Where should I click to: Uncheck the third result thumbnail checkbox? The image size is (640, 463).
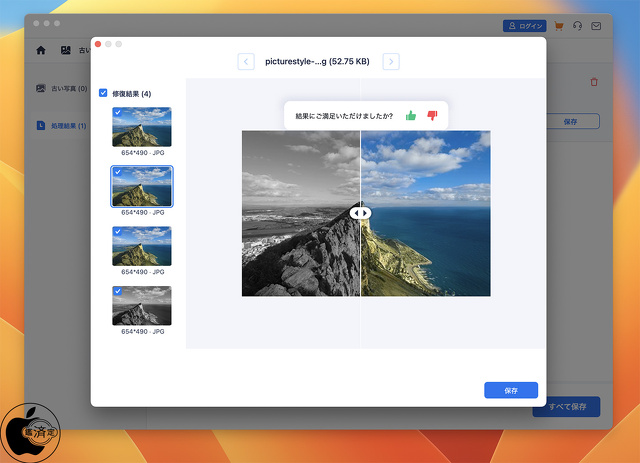pyautogui.click(x=118, y=232)
